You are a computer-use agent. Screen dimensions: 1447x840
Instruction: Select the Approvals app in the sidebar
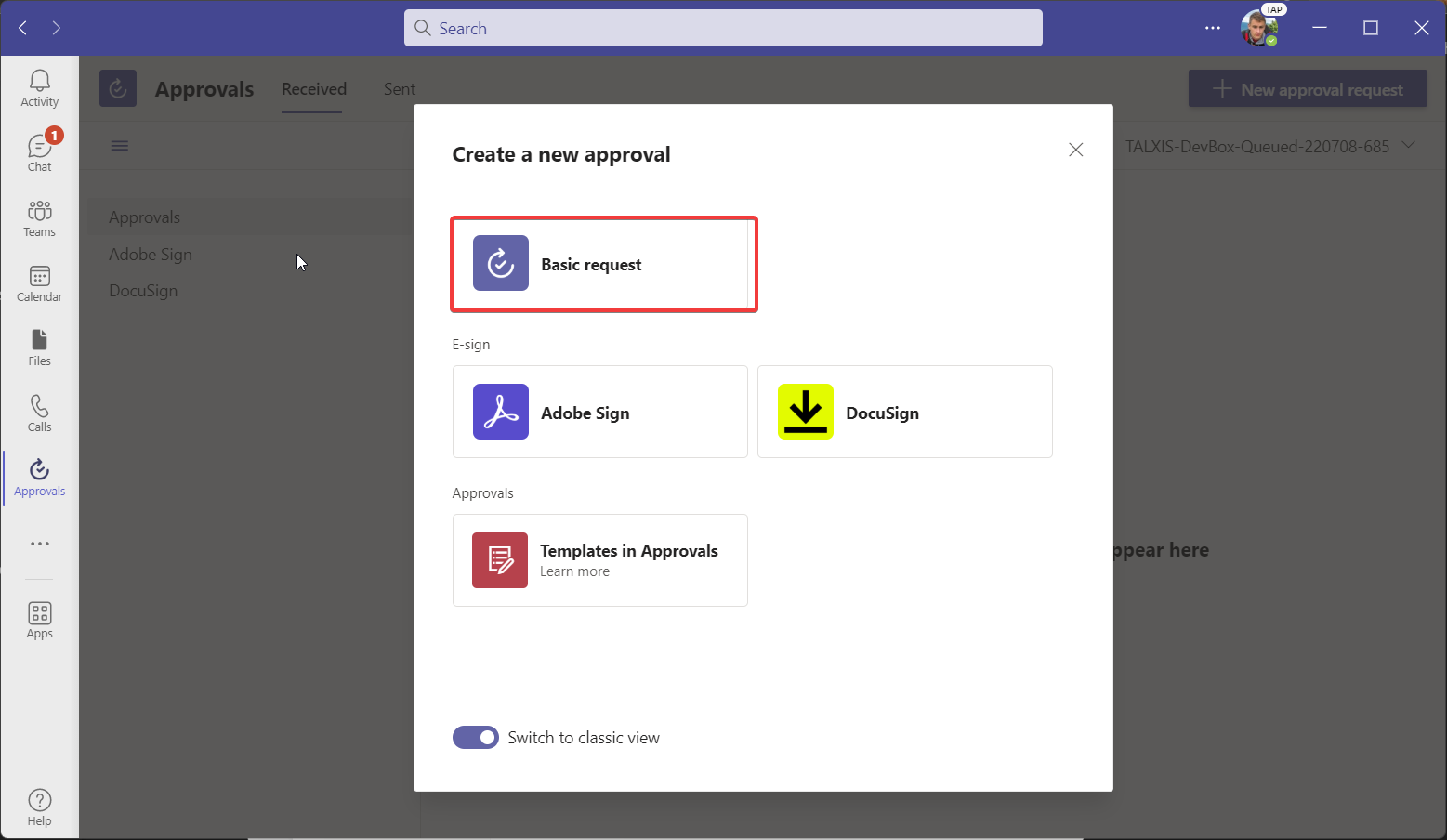tap(39, 478)
